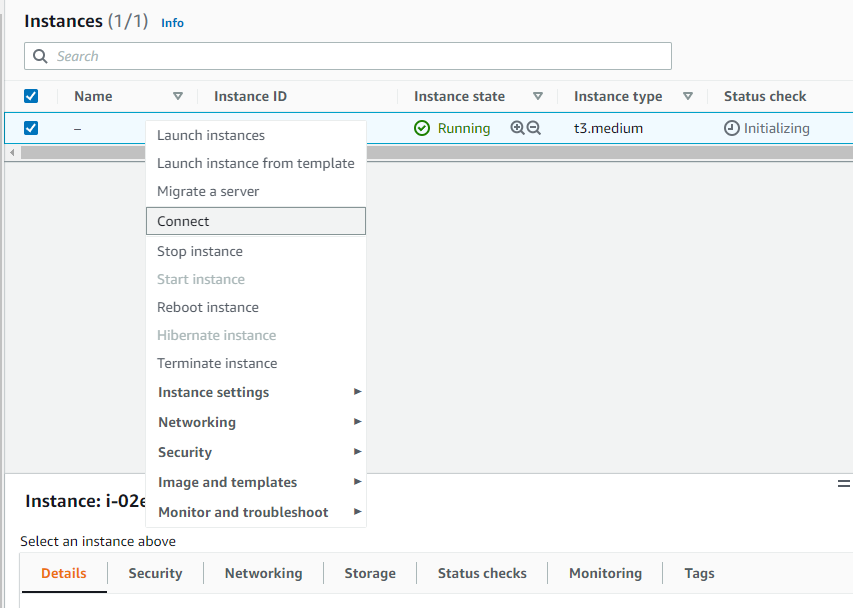Open the Info link beside Instances
853x608 pixels.
pos(172,23)
